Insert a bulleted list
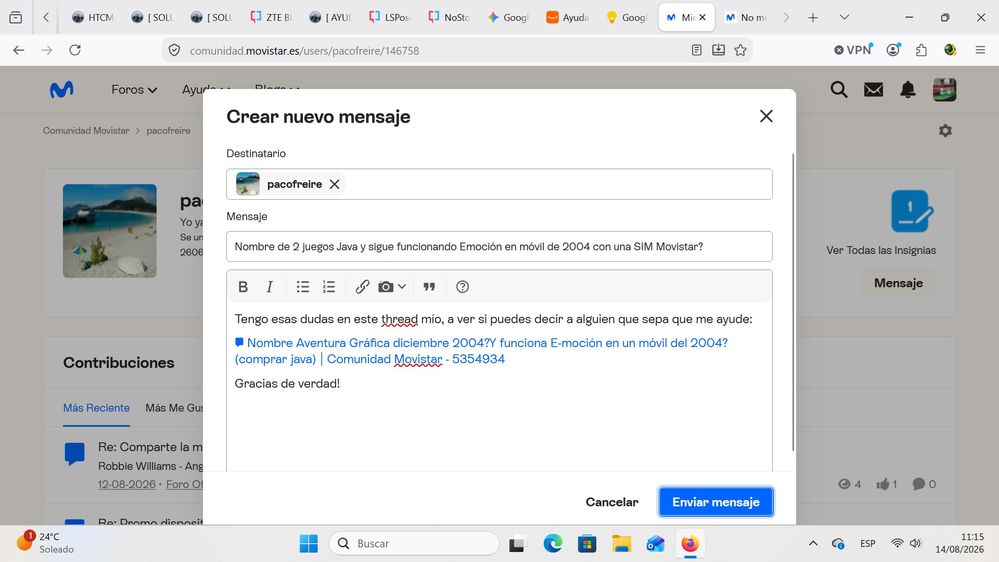 (303, 287)
